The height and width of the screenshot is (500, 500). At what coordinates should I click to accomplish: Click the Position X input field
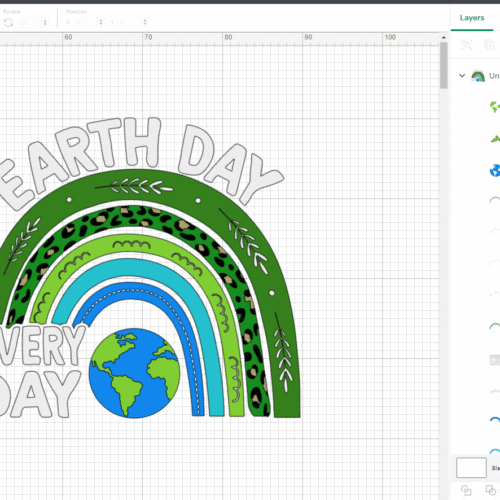[85, 22]
